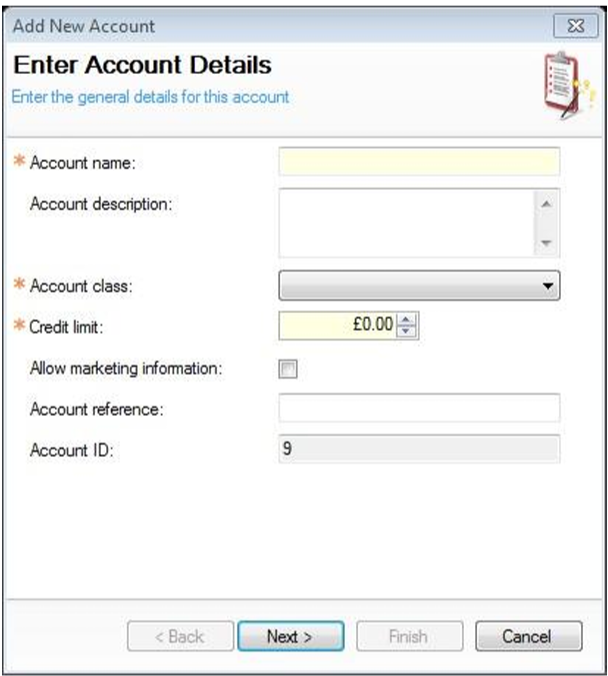This screenshot has height=676, width=608.
Task: Click into the Account description box
Action: tap(405, 221)
